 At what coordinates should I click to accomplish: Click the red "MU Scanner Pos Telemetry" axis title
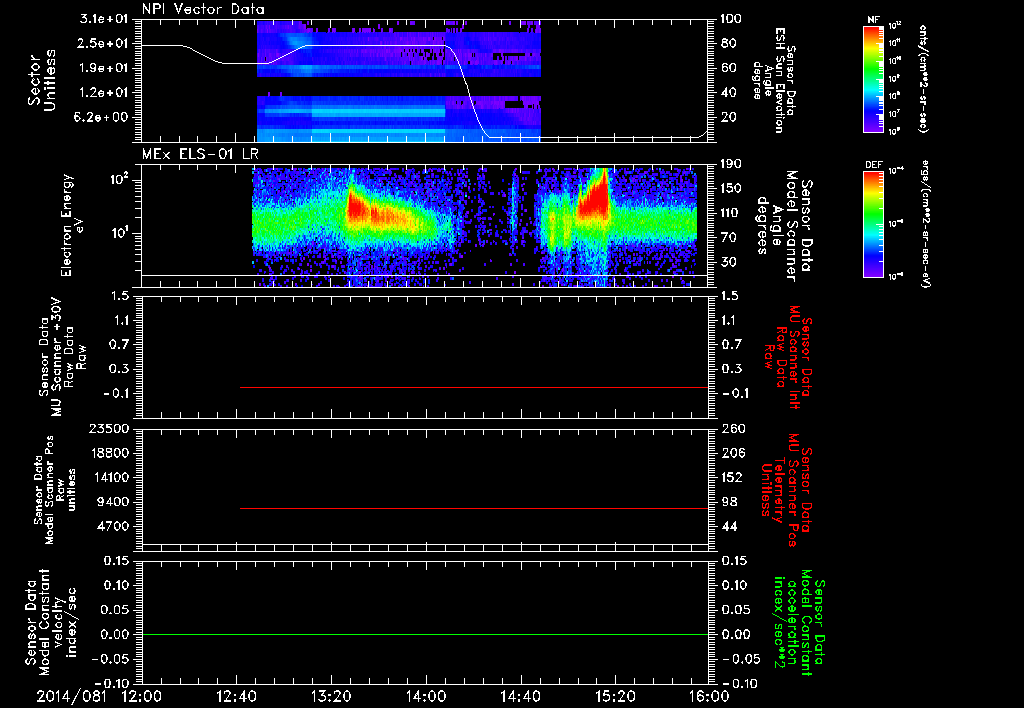coord(786,490)
